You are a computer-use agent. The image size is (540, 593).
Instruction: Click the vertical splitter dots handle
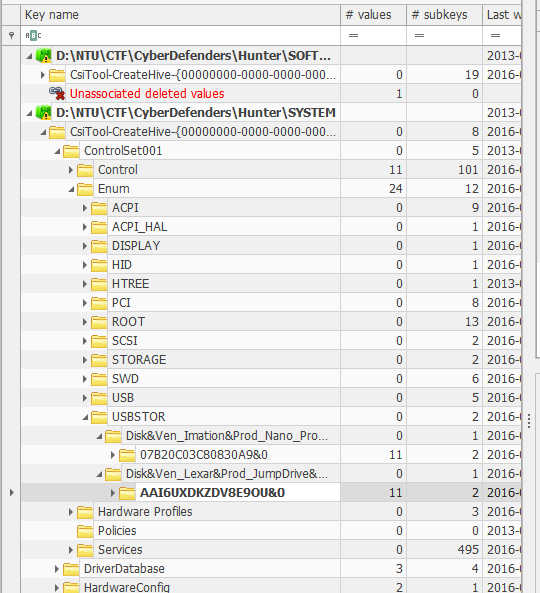point(529,421)
